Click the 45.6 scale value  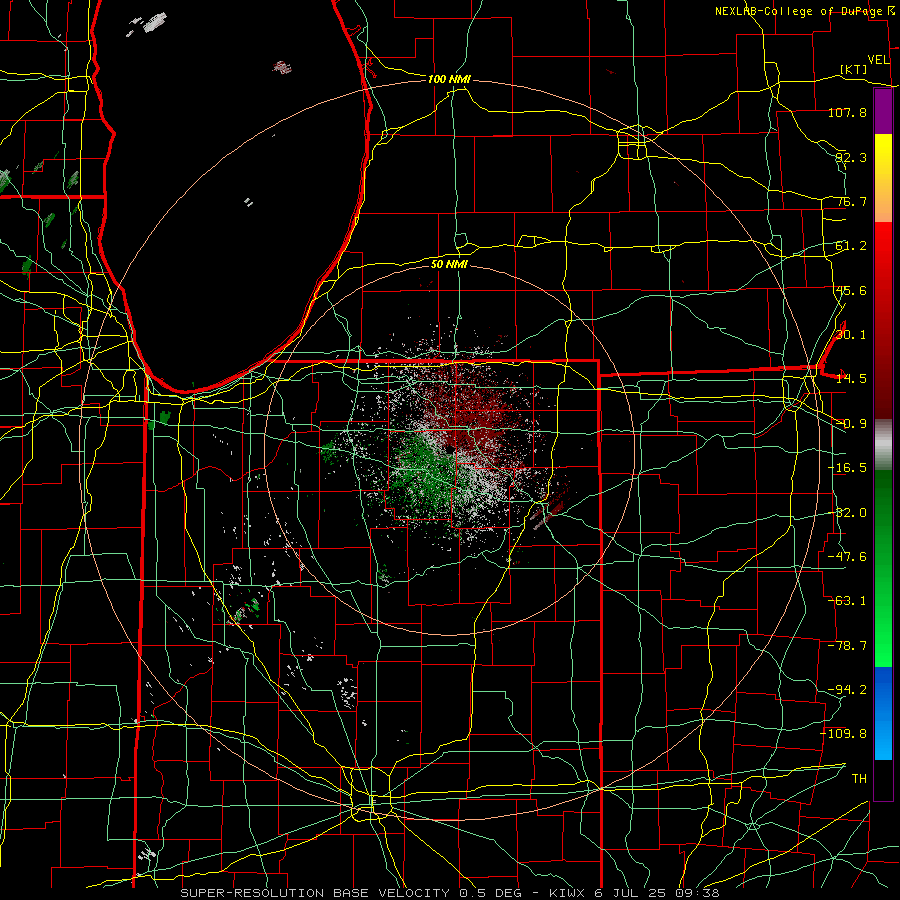click(851, 290)
